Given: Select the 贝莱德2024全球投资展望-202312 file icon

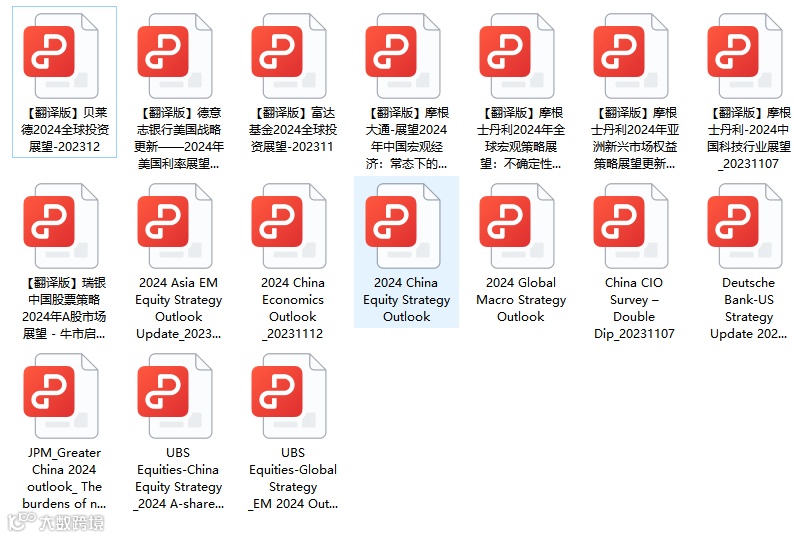Looking at the screenshot, I should coord(61,56).
